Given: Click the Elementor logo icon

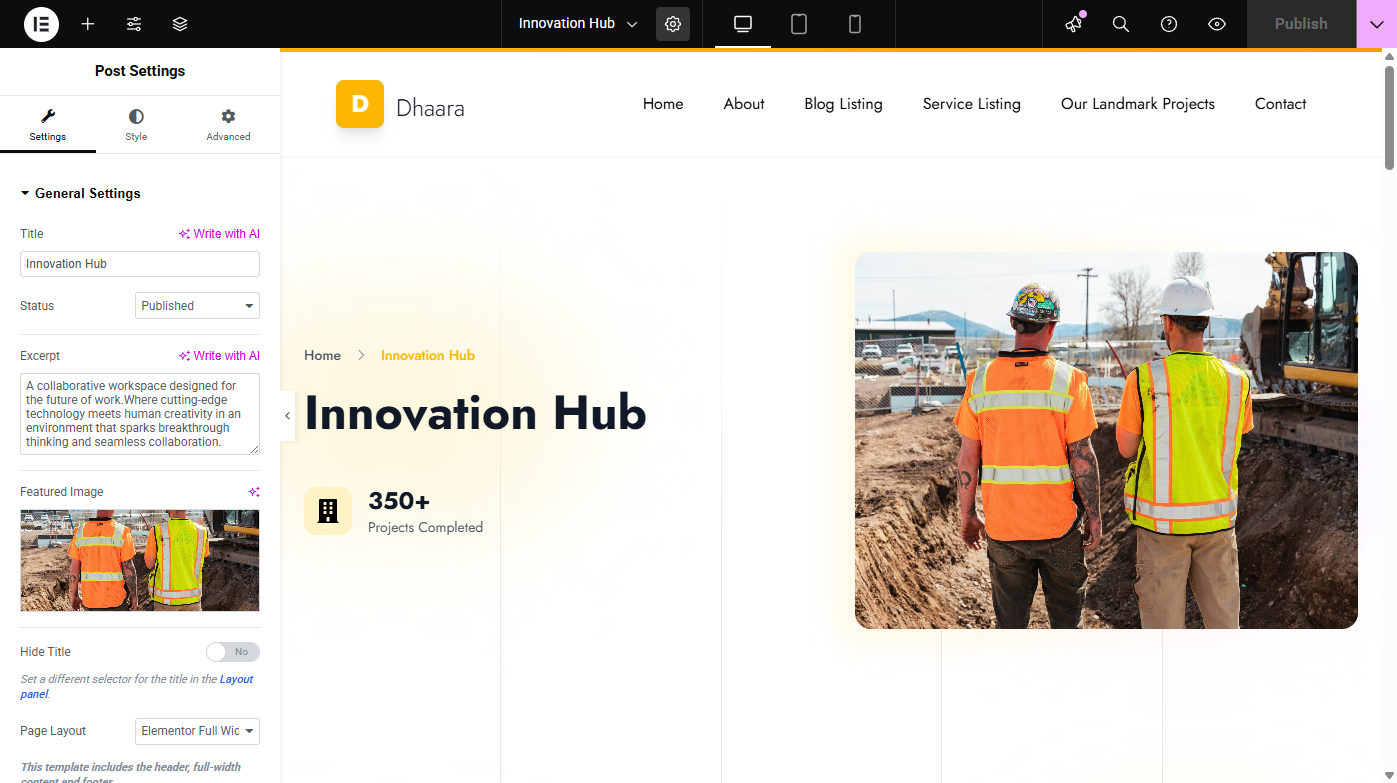Looking at the screenshot, I should coord(41,24).
